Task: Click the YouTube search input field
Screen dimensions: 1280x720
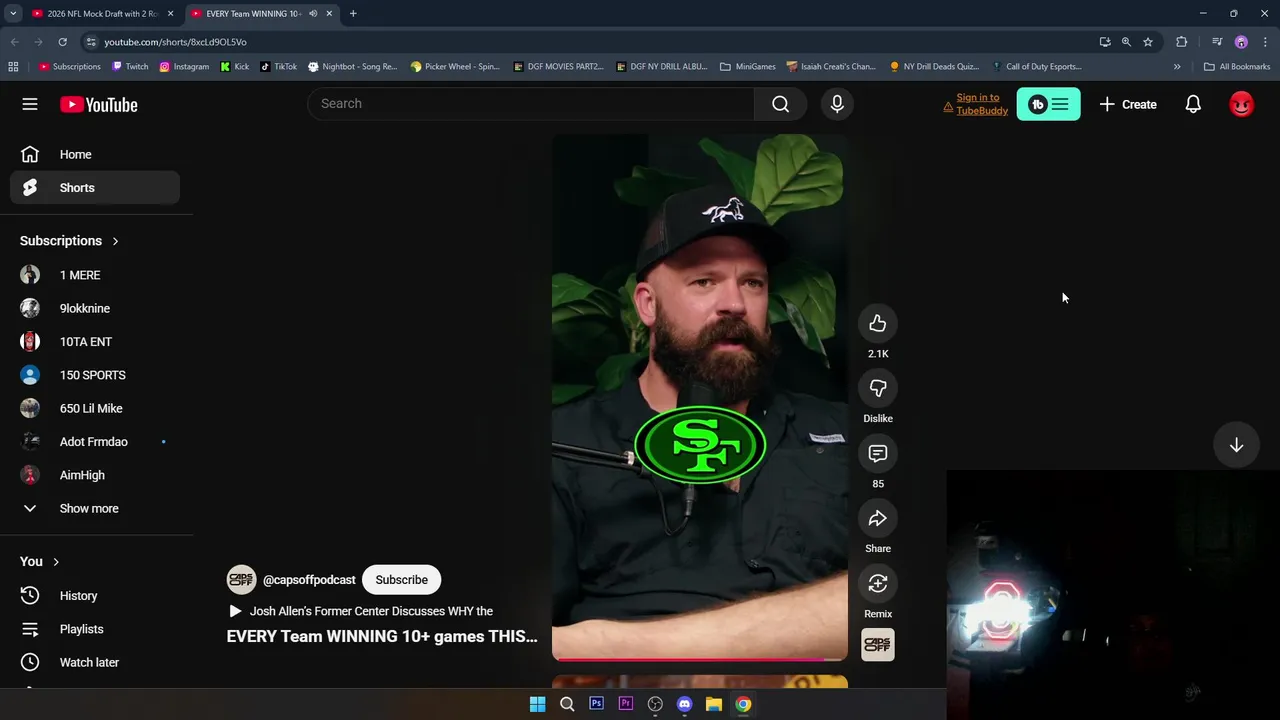Action: pos(531,104)
